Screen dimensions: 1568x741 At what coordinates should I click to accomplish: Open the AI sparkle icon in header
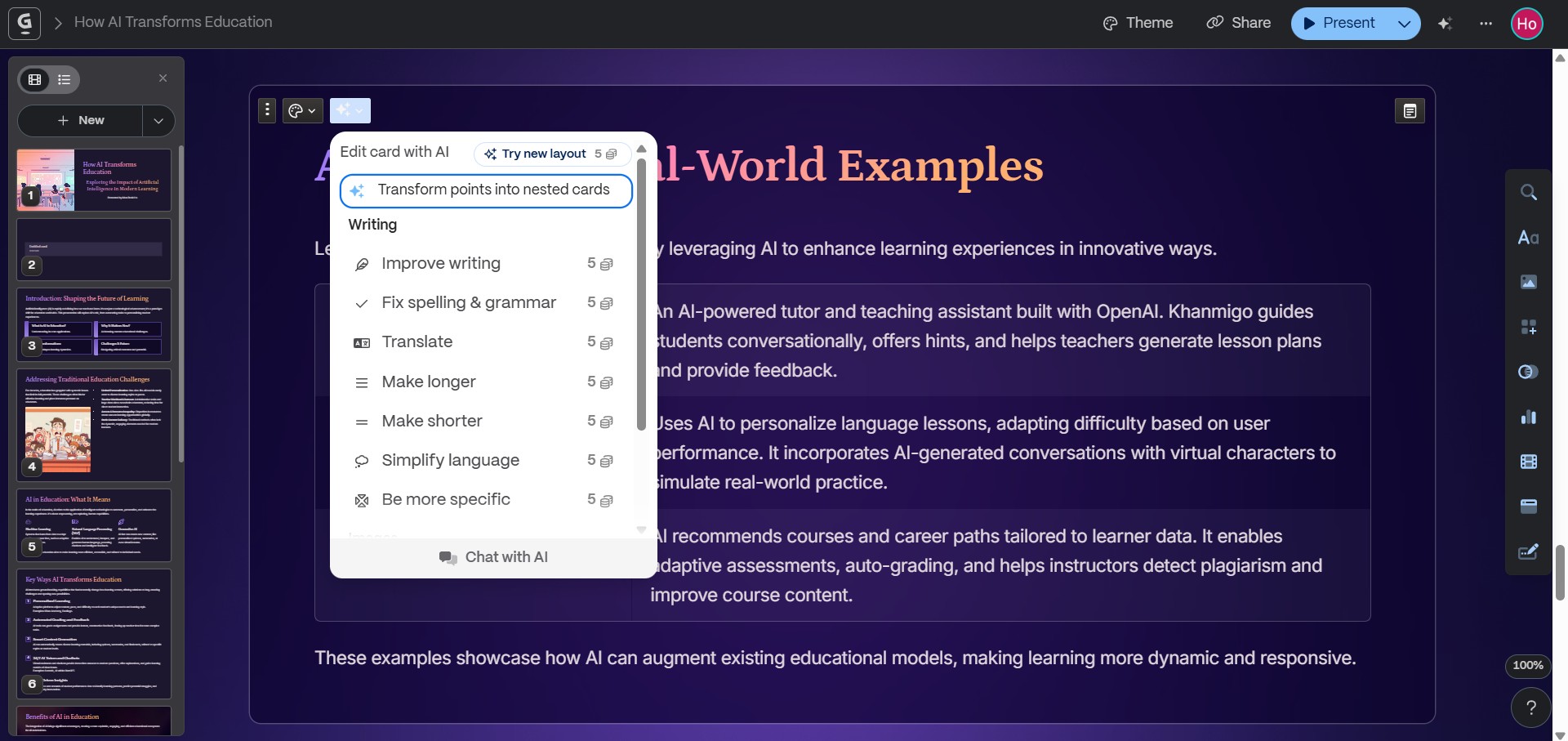pyautogui.click(x=1445, y=23)
